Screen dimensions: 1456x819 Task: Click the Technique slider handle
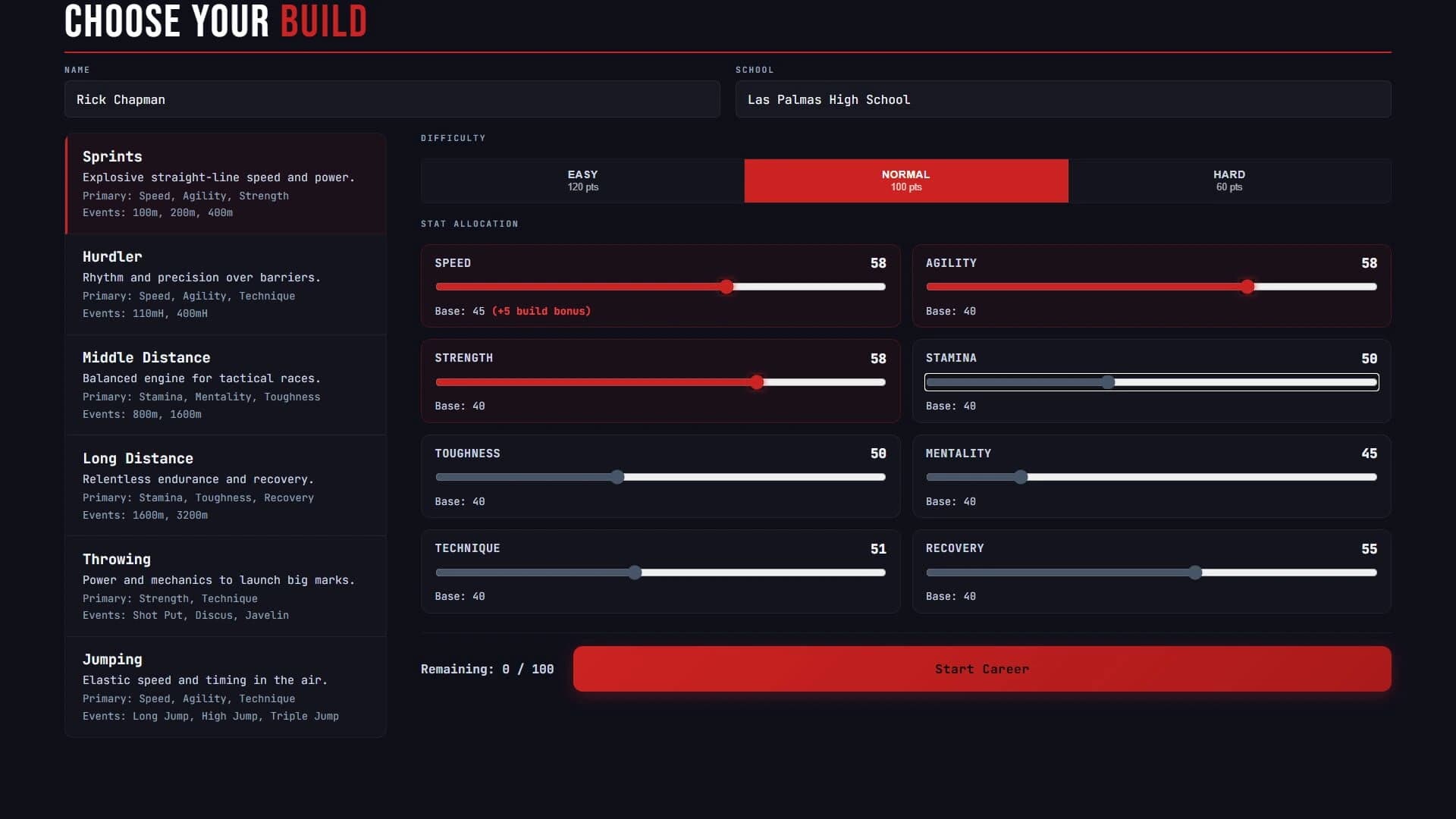pyautogui.click(x=635, y=573)
